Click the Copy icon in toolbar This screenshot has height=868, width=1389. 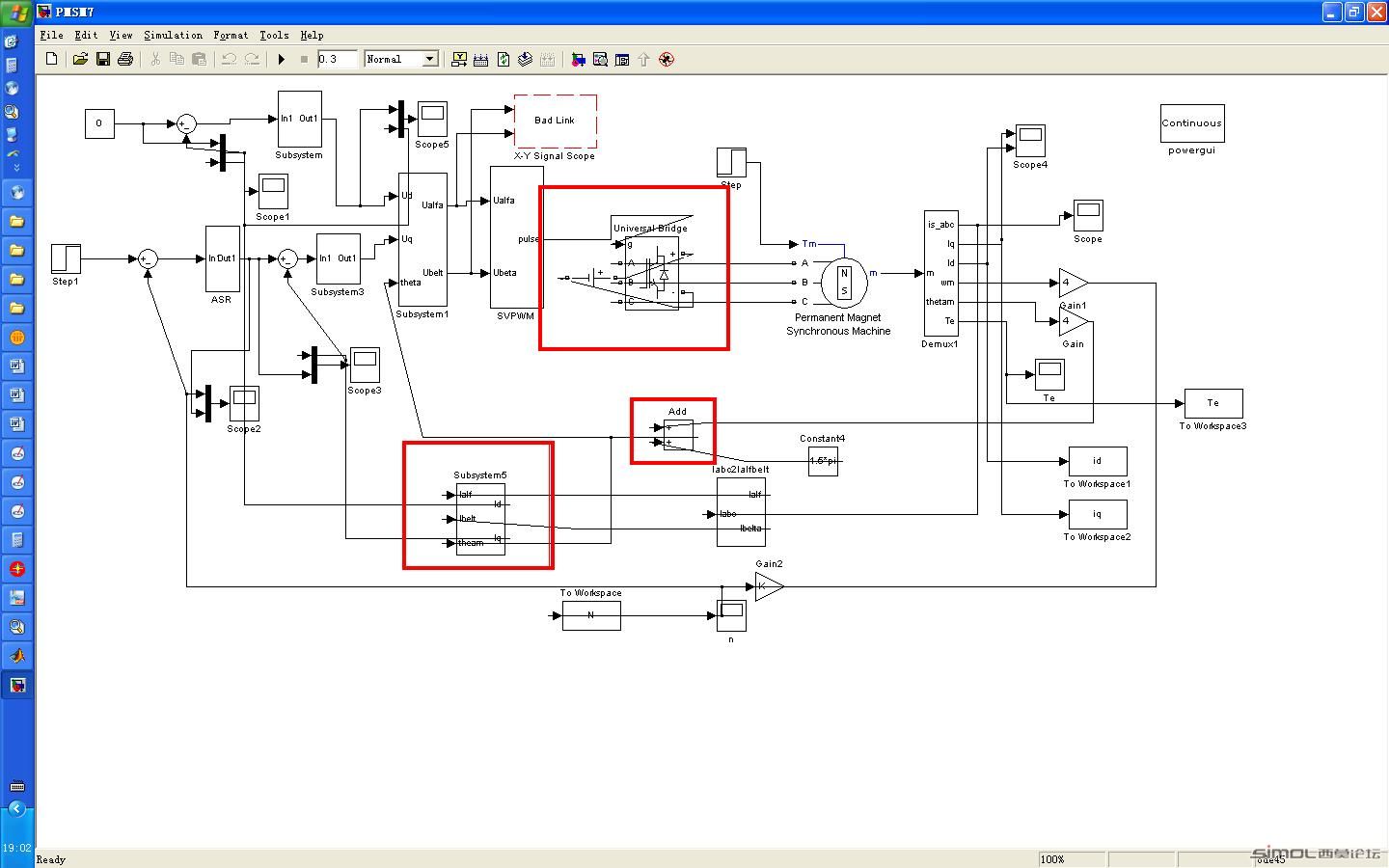pyautogui.click(x=177, y=59)
